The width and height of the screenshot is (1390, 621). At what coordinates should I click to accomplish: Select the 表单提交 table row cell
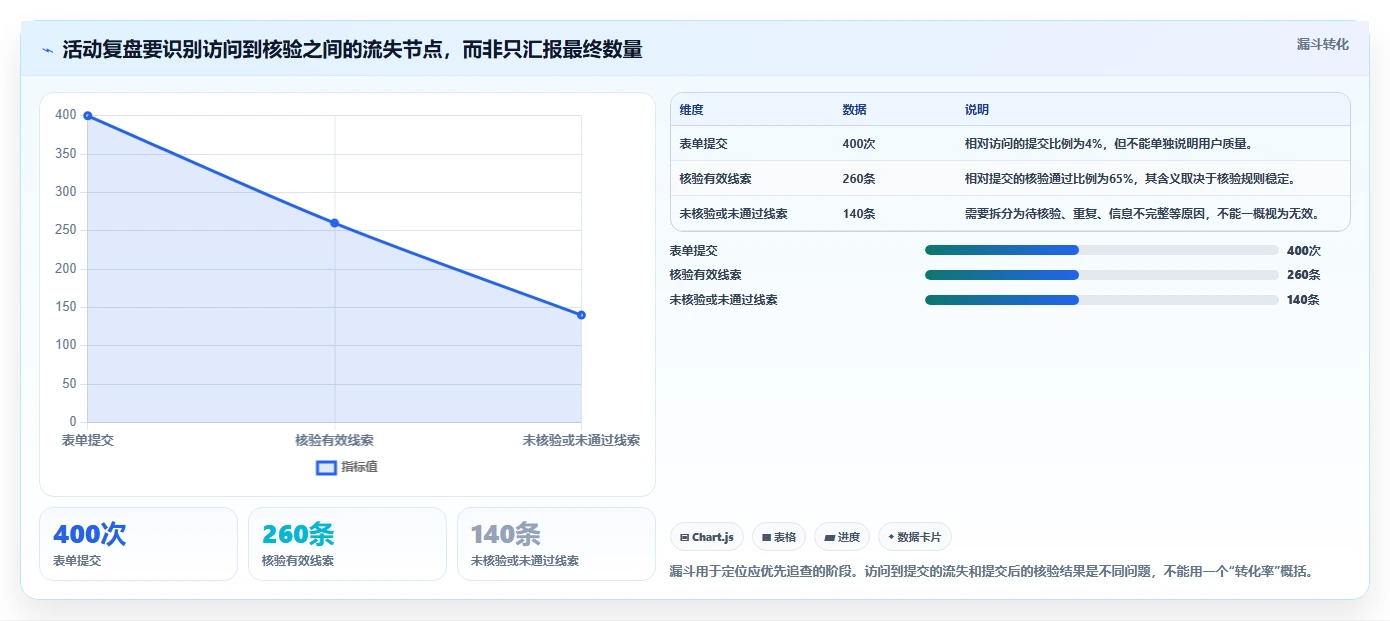pyautogui.click(x=703, y=144)
